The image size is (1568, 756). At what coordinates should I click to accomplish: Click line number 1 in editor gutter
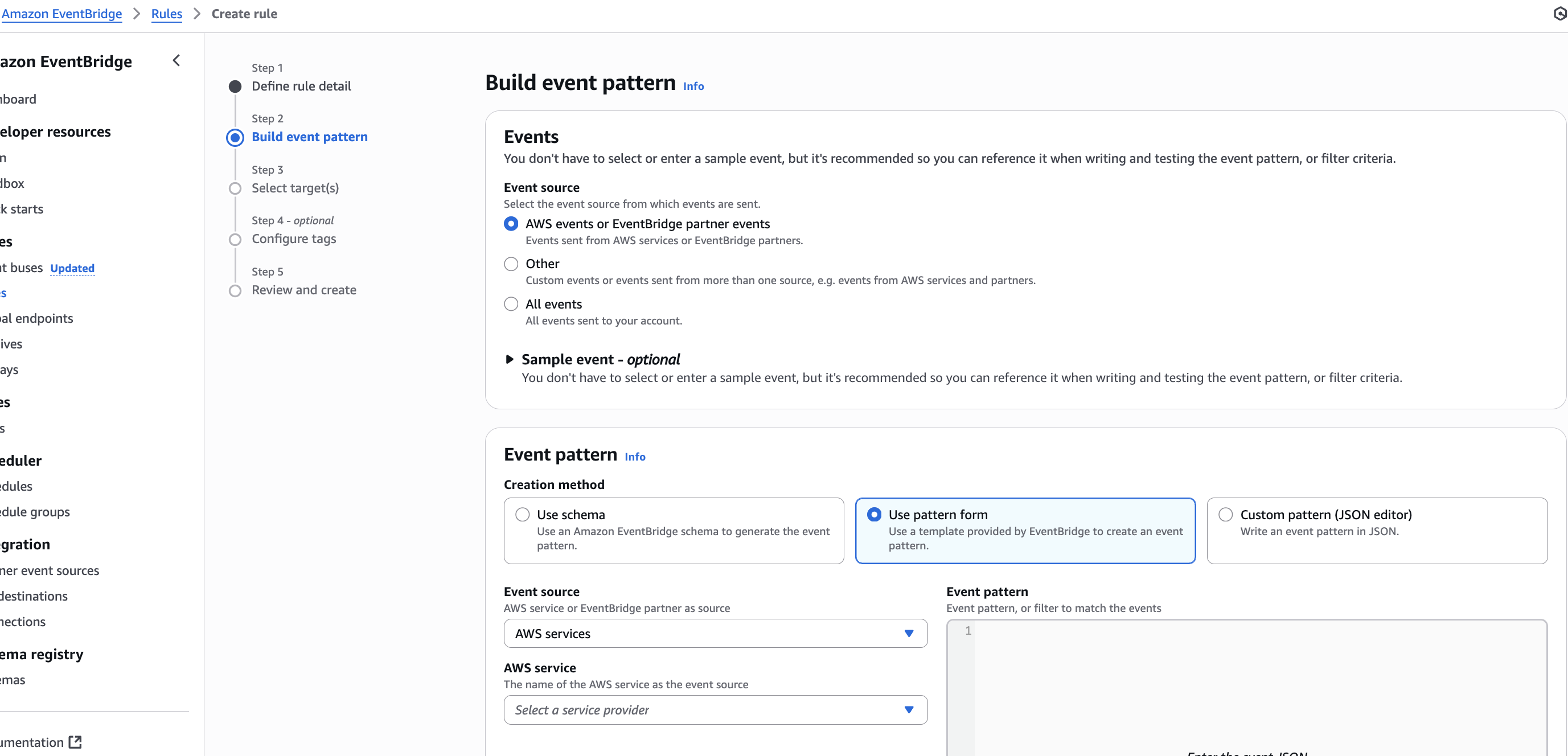pyautogui.click(x=968, y=631)
